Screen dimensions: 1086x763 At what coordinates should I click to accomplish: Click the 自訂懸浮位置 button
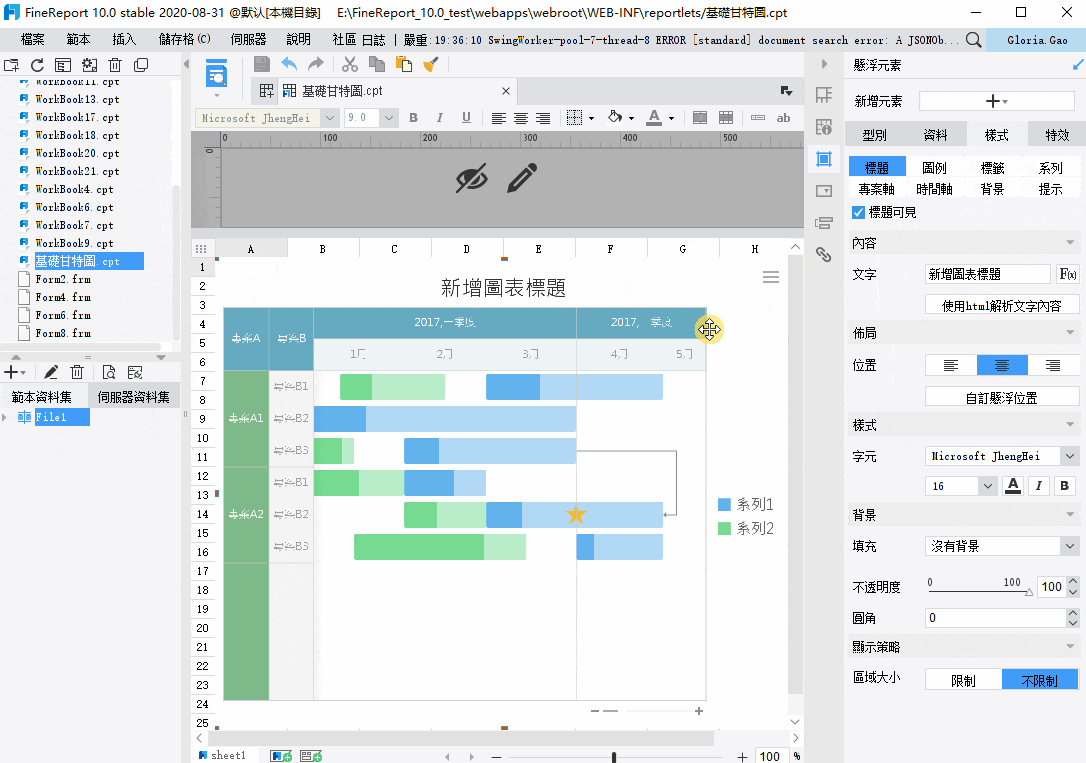point(1002,397)
